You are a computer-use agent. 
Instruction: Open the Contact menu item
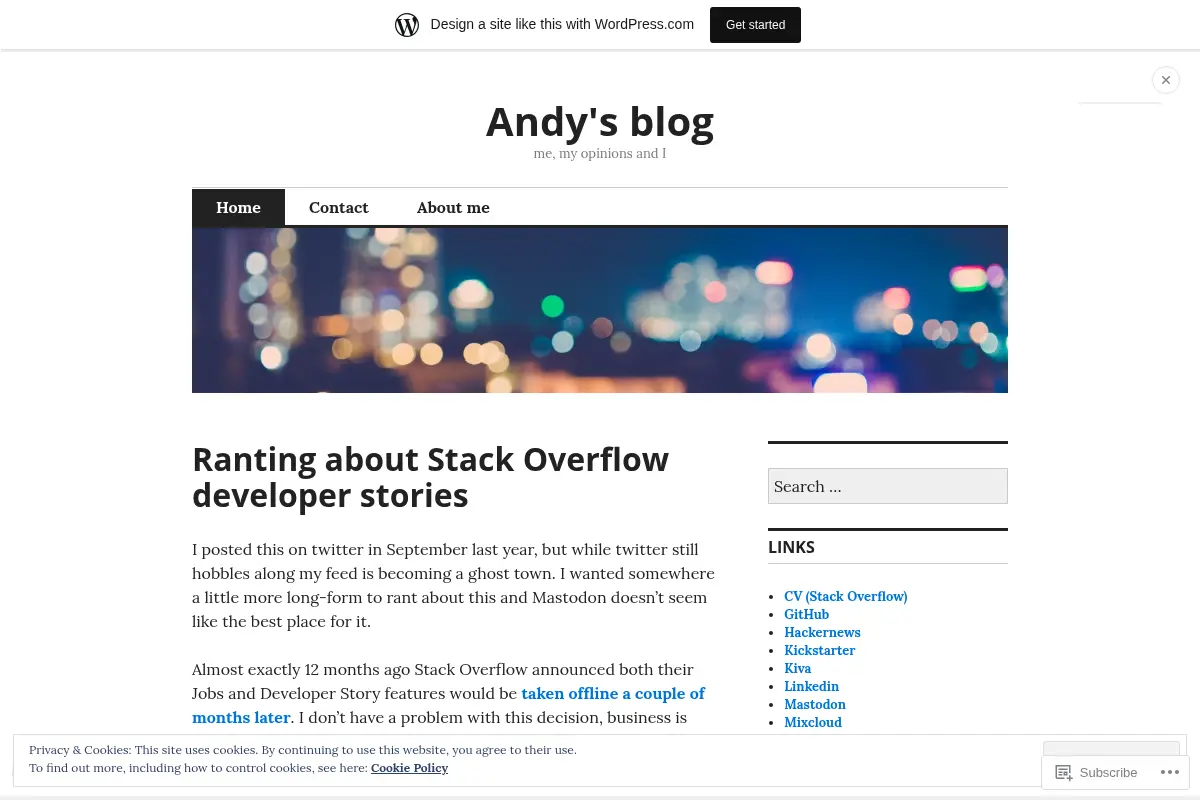coord(339,207)
